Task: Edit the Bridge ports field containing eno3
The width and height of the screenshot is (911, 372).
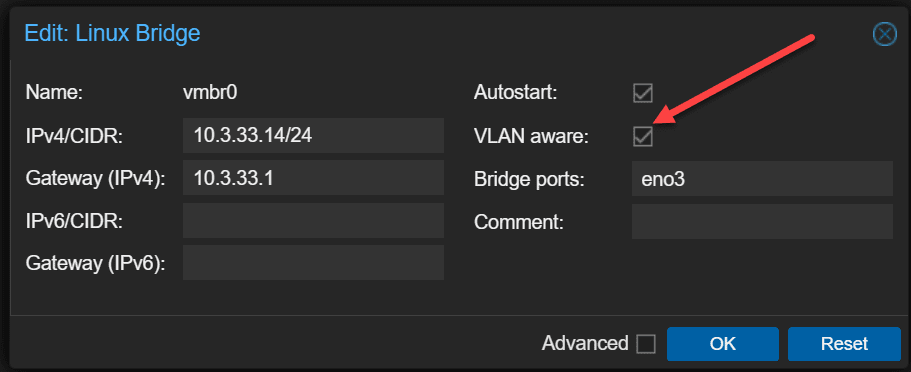Action: click(x=762, y=179)
